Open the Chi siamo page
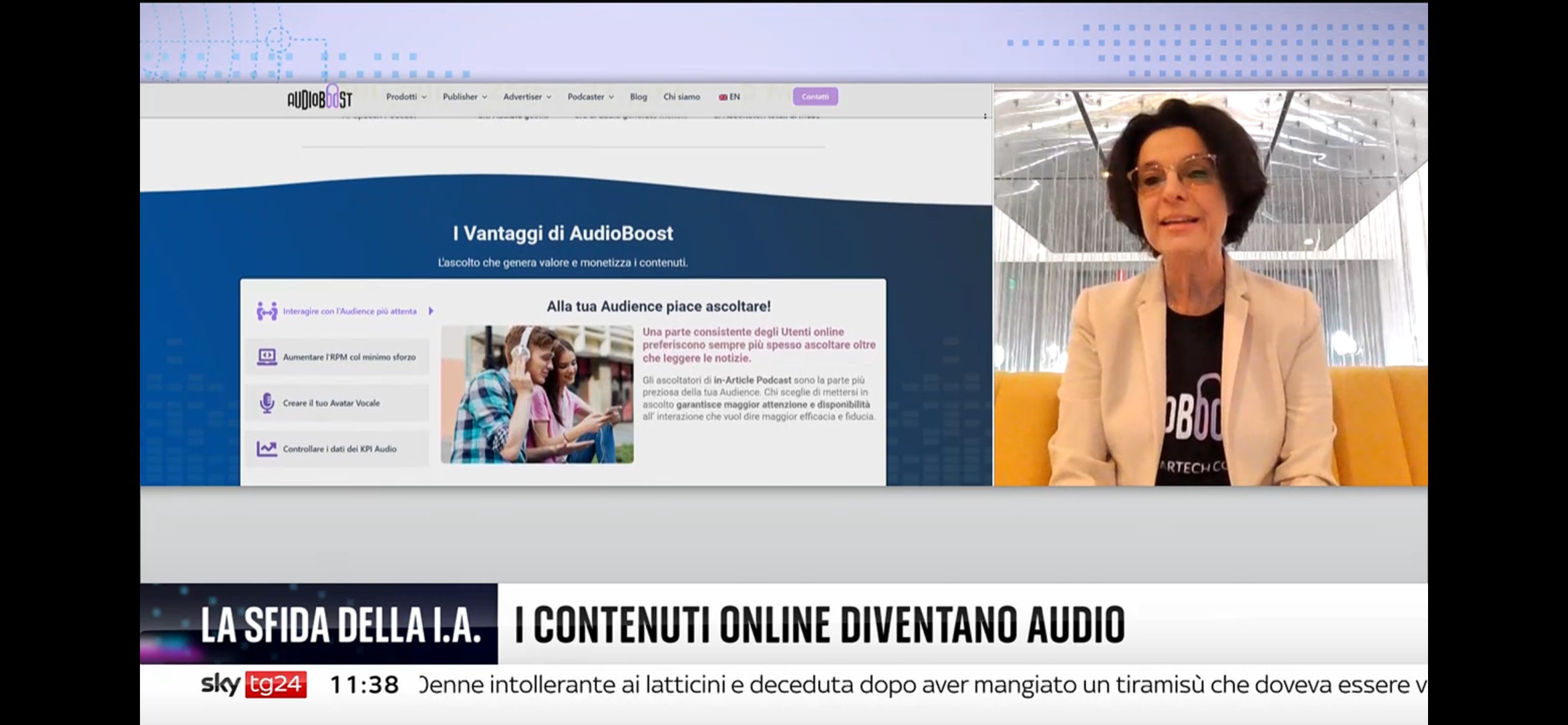 [682, 97]
